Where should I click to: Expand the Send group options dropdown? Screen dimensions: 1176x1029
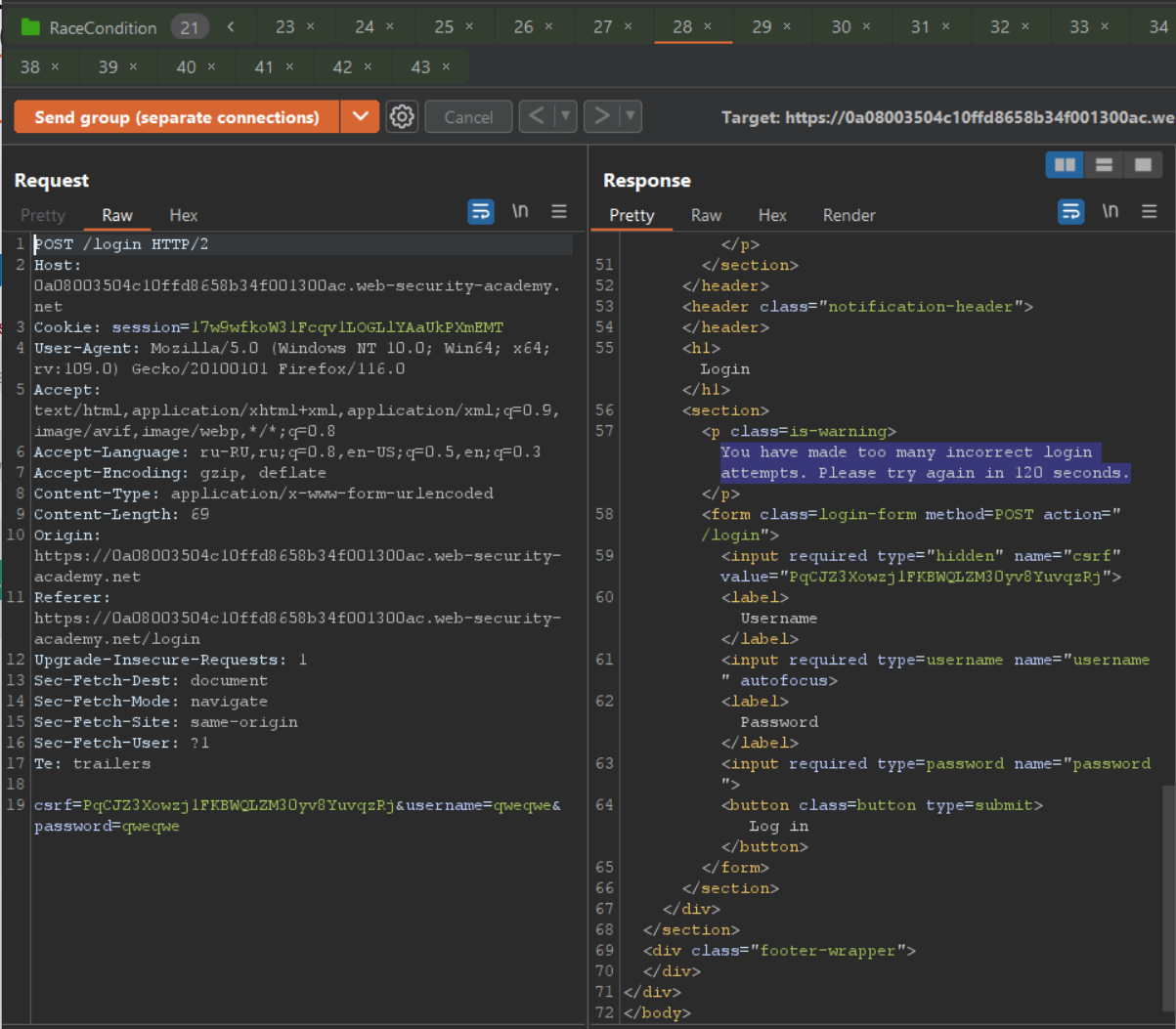click(x=360, y=117)
